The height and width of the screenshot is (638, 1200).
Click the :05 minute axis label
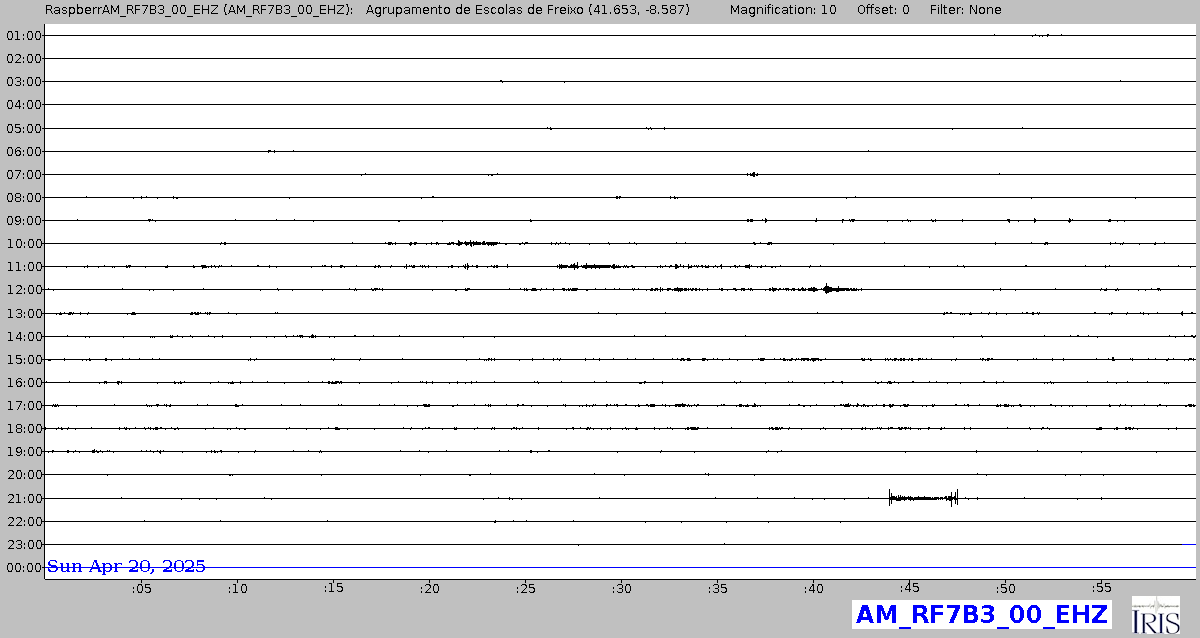point(141,588)
